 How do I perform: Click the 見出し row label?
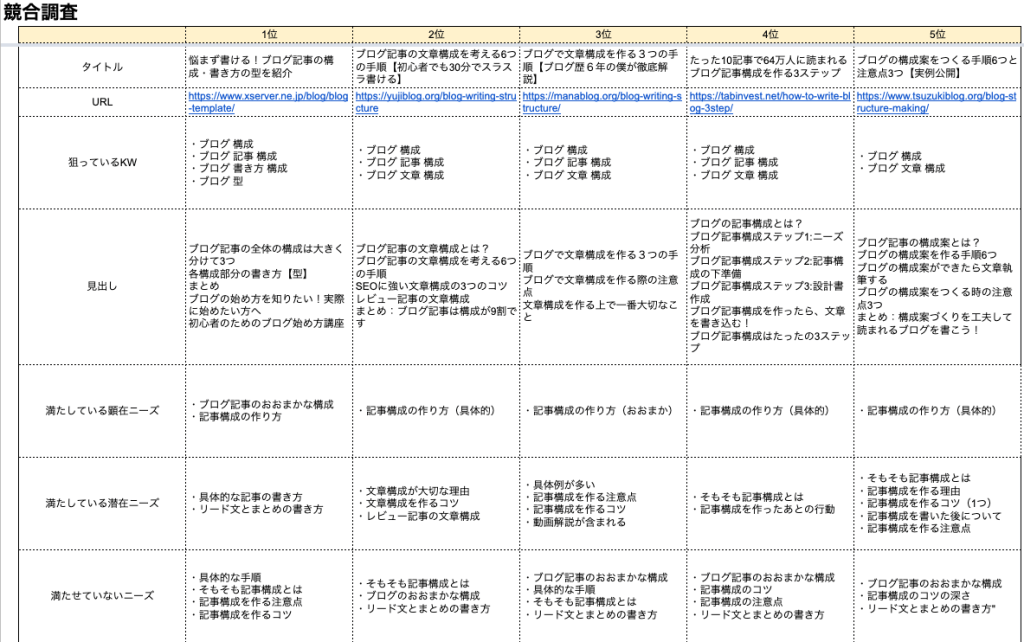pyautogui.click(x=102, y=286)
